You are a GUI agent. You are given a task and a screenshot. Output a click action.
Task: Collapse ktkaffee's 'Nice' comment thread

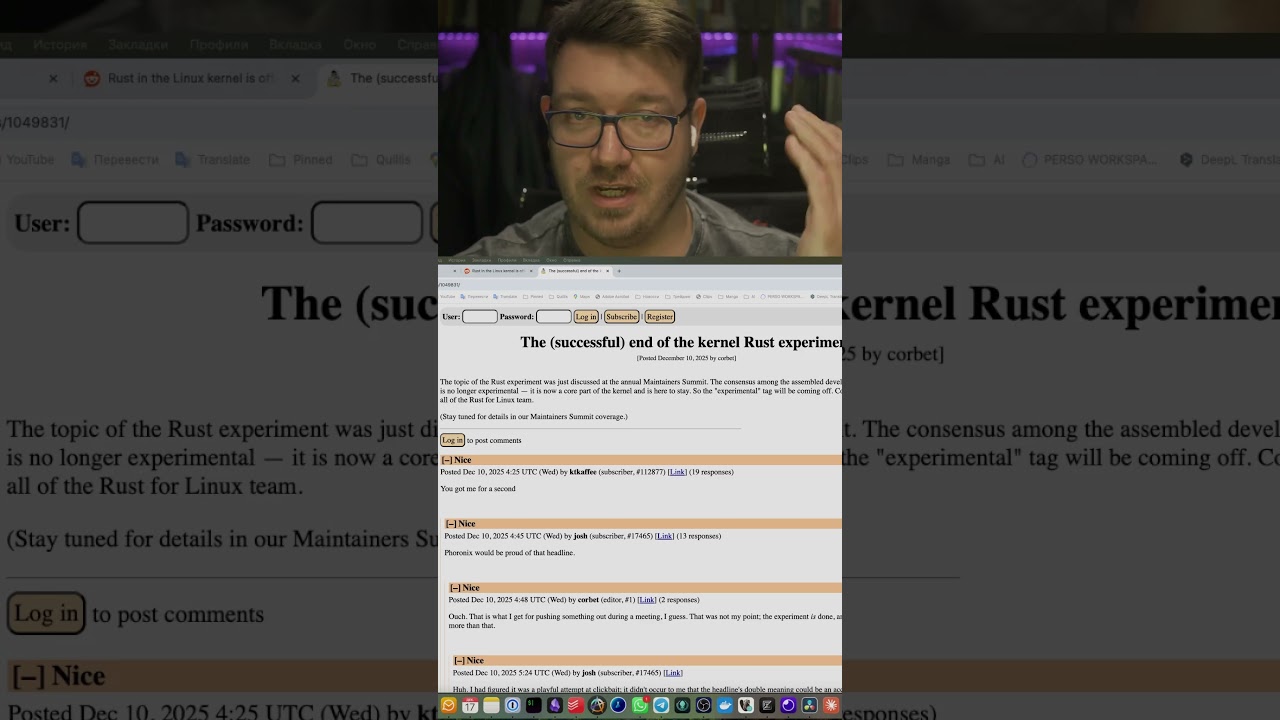click(447, 460)
